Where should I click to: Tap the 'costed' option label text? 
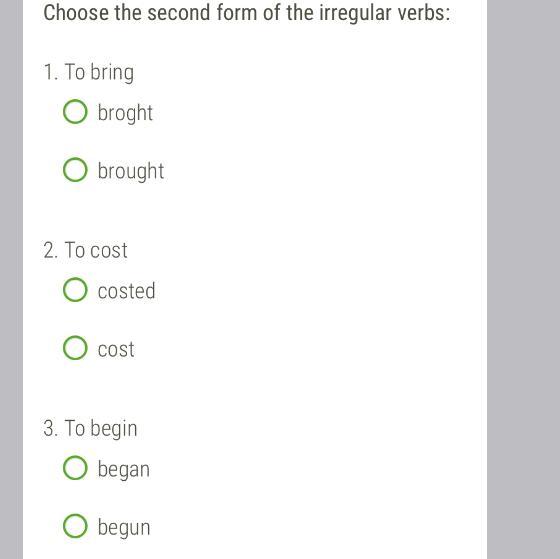[x=126, y=291]
